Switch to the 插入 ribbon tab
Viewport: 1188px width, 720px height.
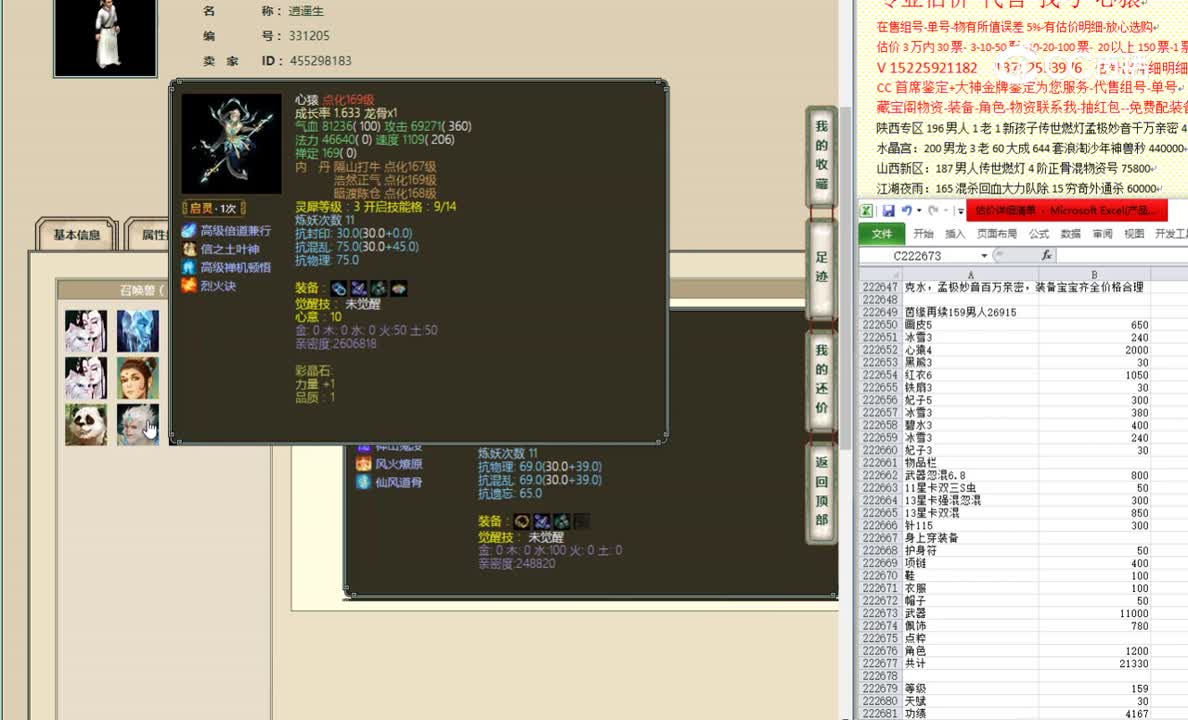pos(955,233)
